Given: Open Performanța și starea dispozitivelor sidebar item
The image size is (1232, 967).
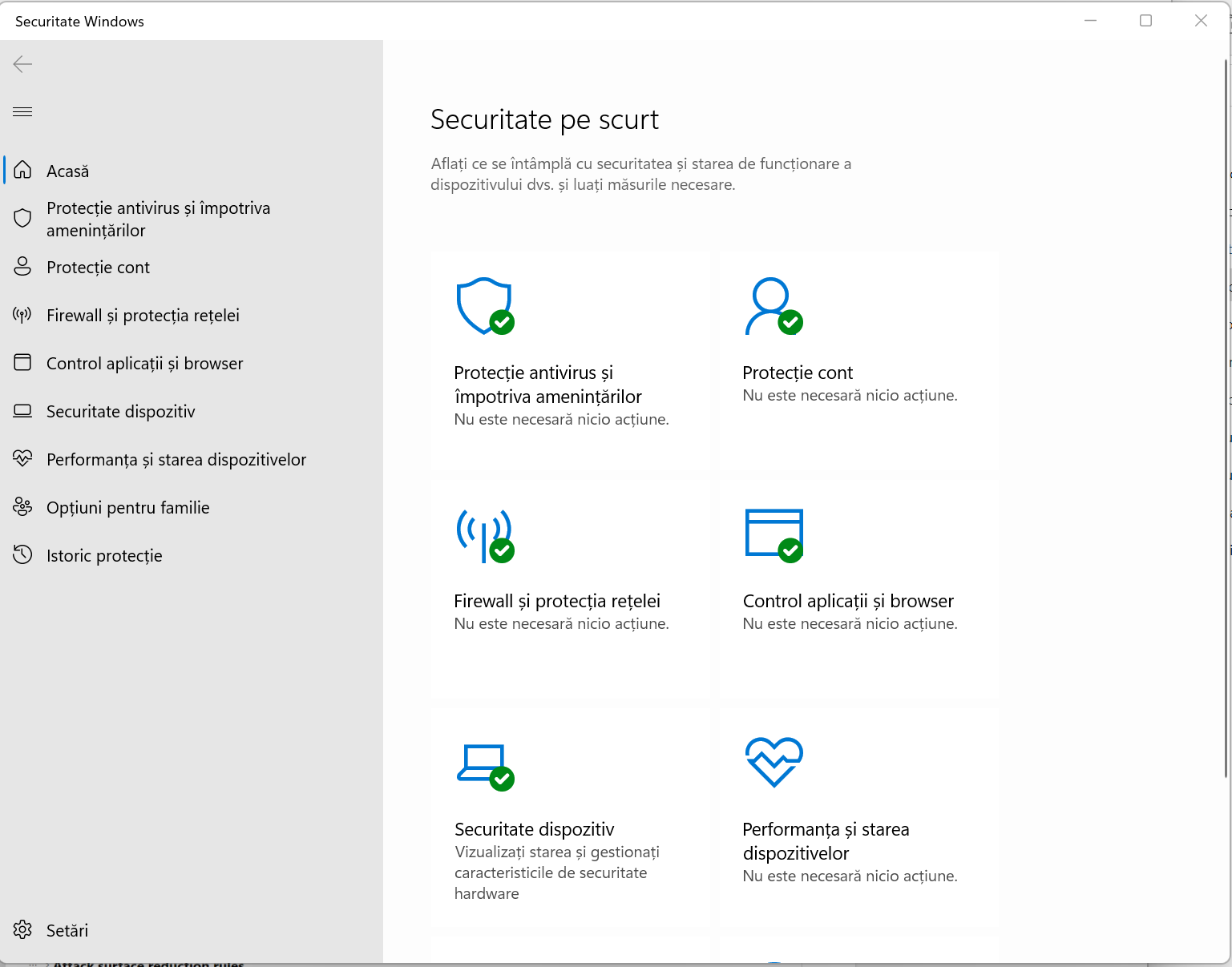Looking at the screenshot, I should coord(176,460).
